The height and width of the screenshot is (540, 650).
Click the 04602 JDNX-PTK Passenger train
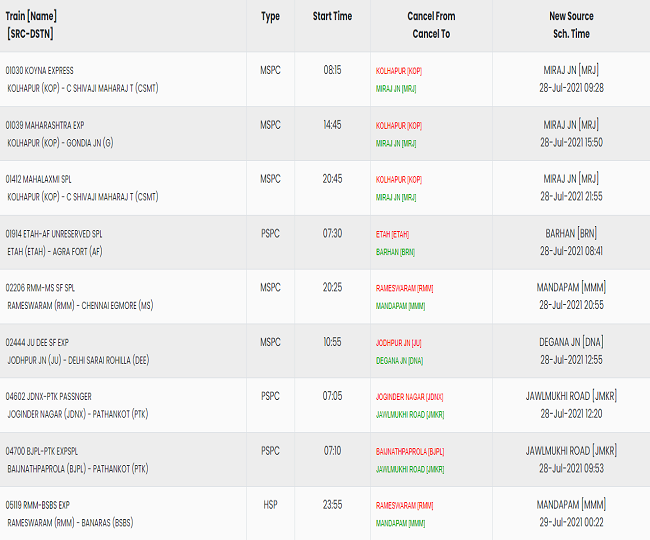[48, 396]
